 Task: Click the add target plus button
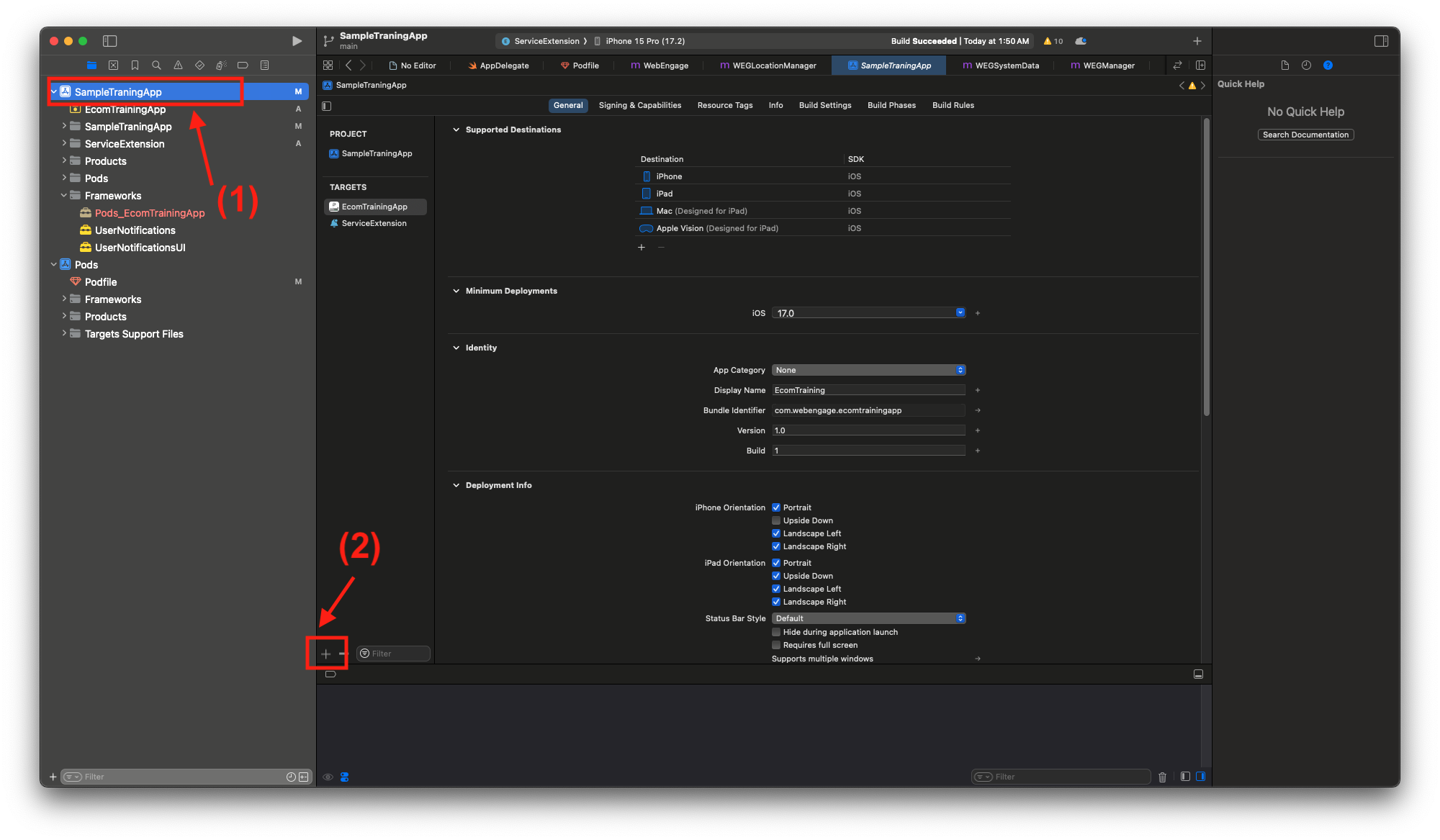[x=325, y=654]
